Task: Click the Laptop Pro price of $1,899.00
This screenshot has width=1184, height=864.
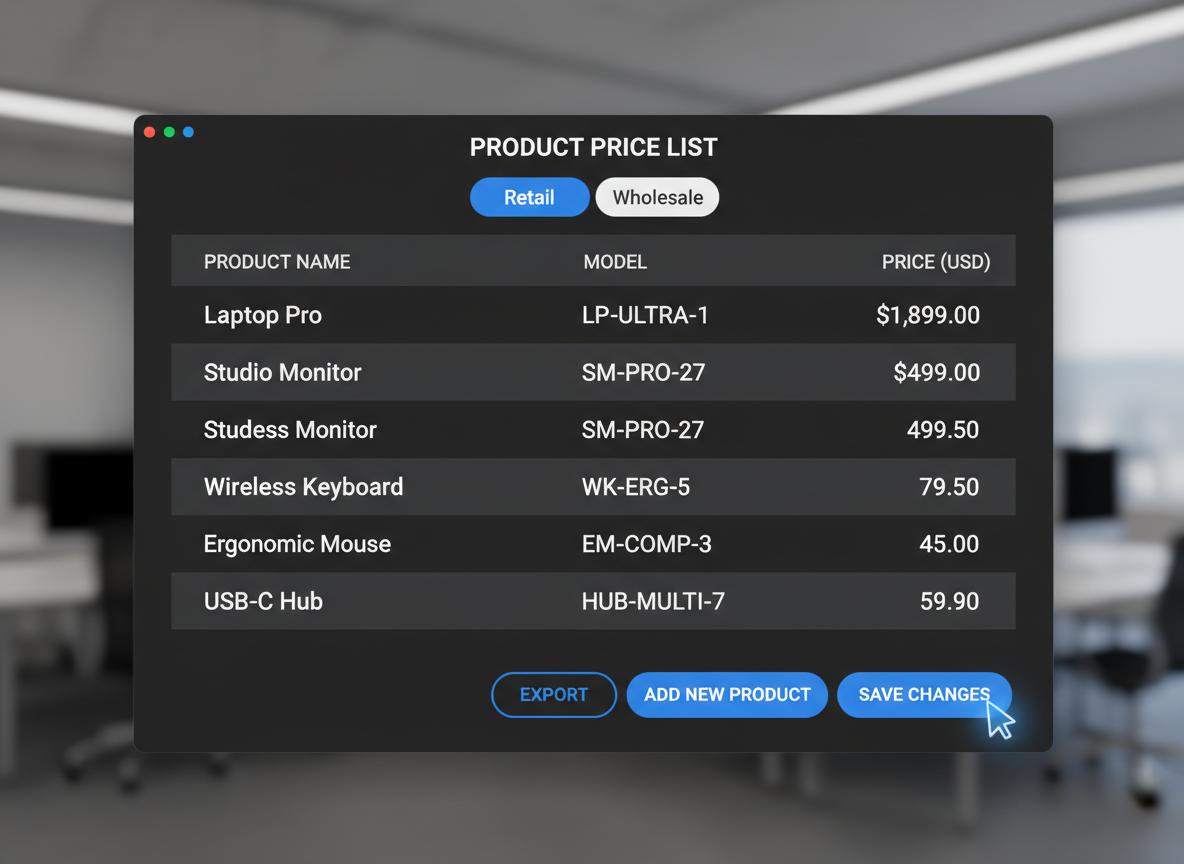Action: click(928, 315)
